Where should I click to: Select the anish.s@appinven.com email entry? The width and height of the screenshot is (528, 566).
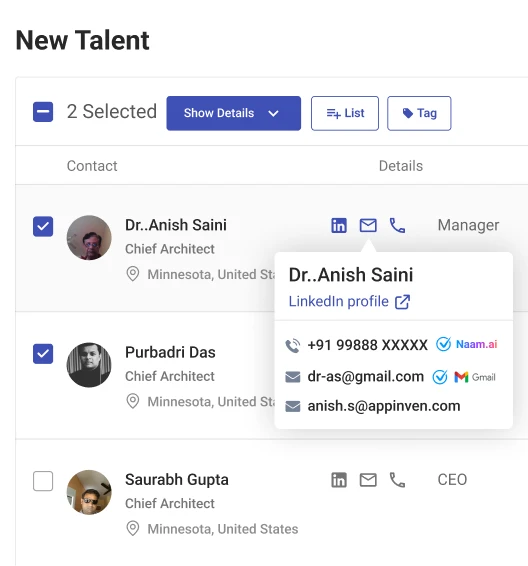click(x=373, y=406)
